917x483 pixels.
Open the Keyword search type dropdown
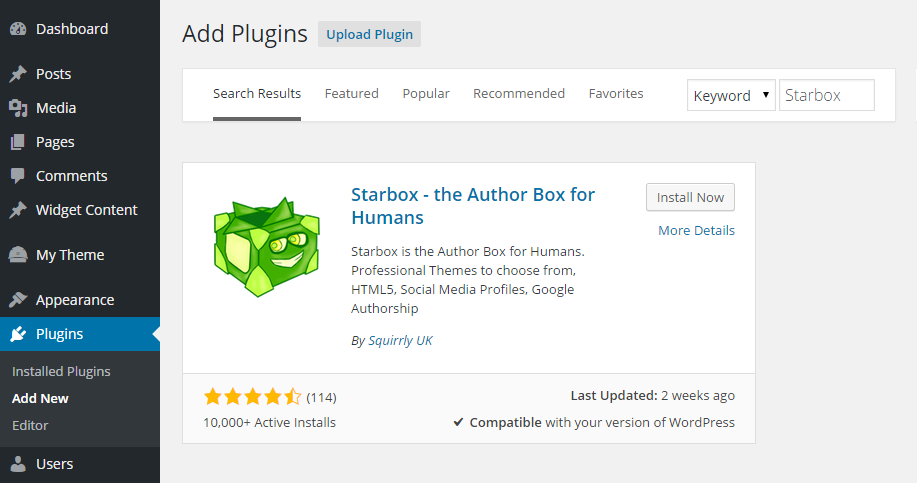(x=731, y=96)
